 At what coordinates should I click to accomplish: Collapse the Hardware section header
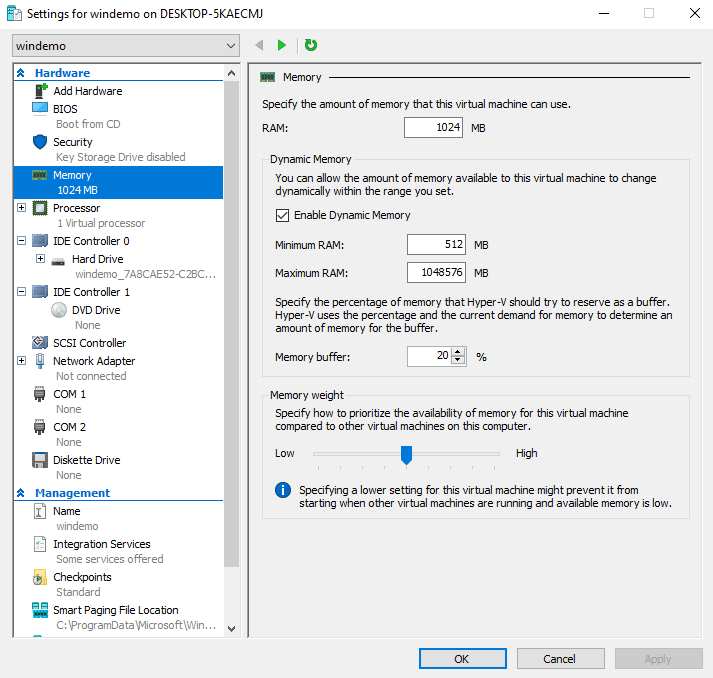tap(21, 73)
